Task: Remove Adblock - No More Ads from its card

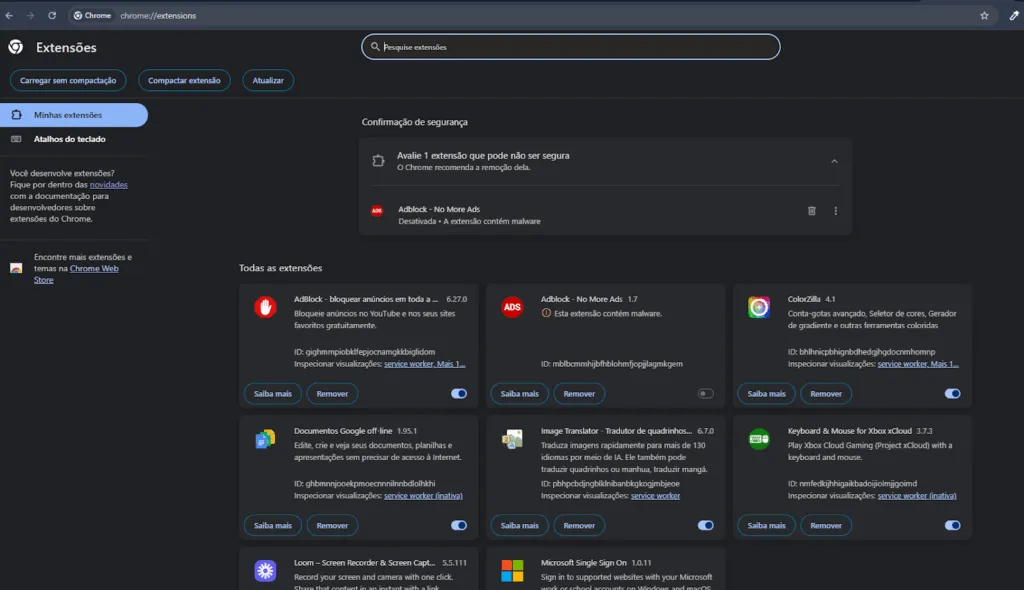Action: pyautogui.click(x=579, y=394)
